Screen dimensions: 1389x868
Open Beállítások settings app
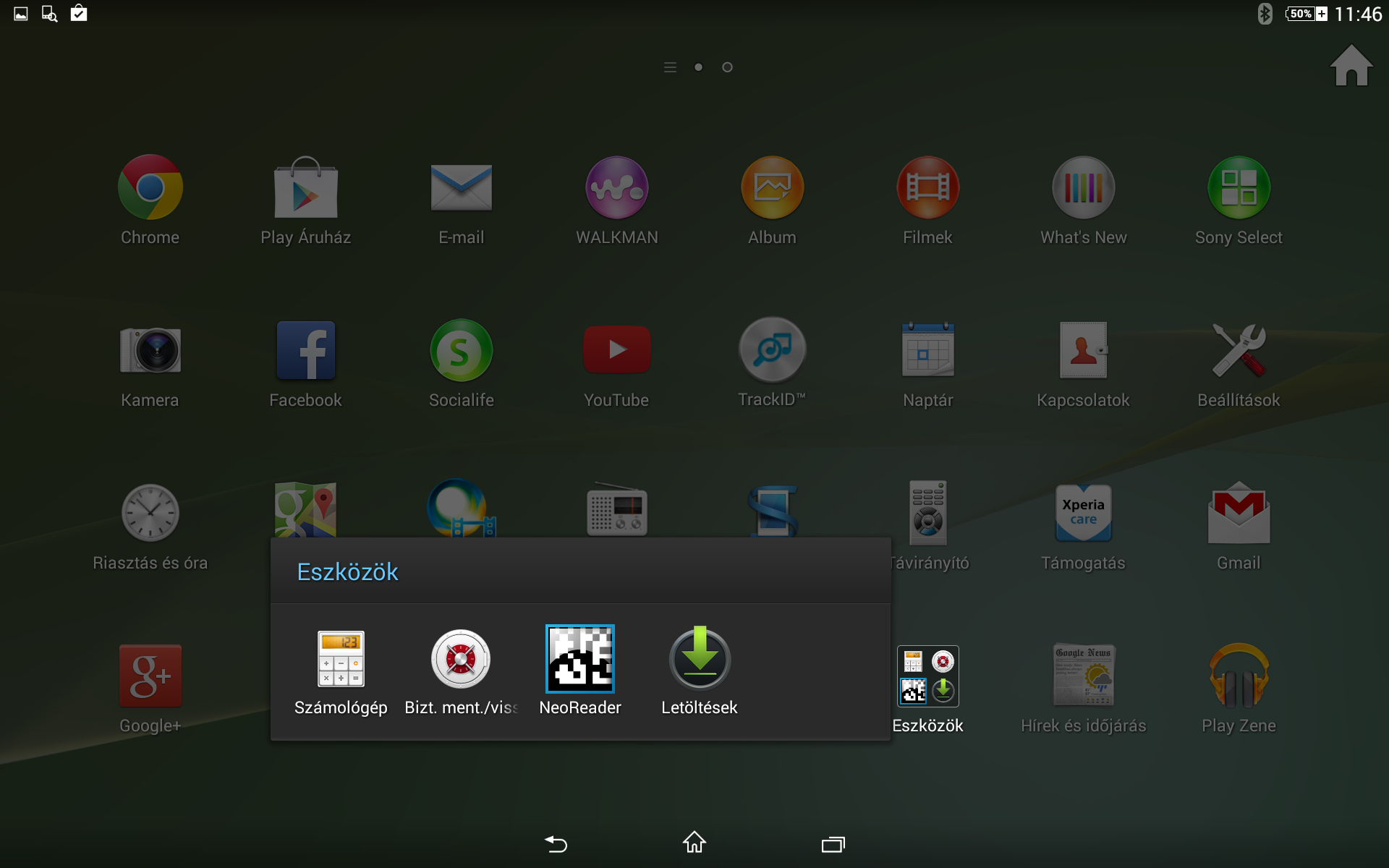click(x=1239, y=350)
